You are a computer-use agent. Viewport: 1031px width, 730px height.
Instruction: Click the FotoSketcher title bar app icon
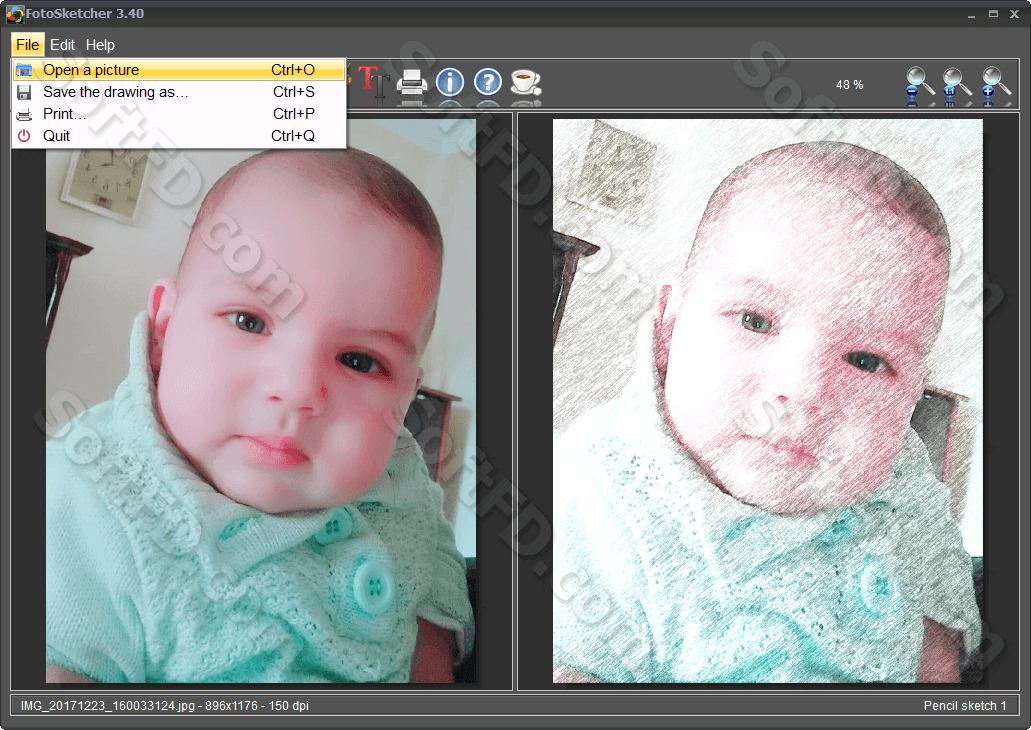point(14,14)
